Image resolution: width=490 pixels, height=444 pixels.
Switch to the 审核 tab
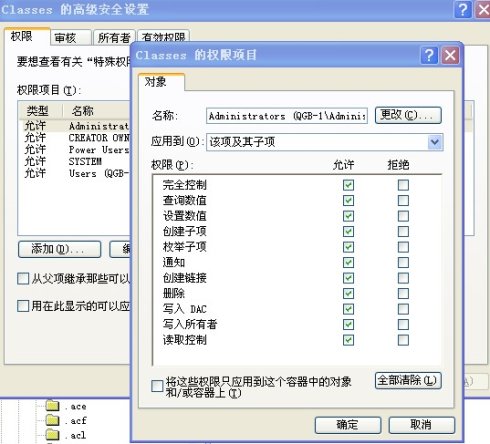click(x=70, y=37)
